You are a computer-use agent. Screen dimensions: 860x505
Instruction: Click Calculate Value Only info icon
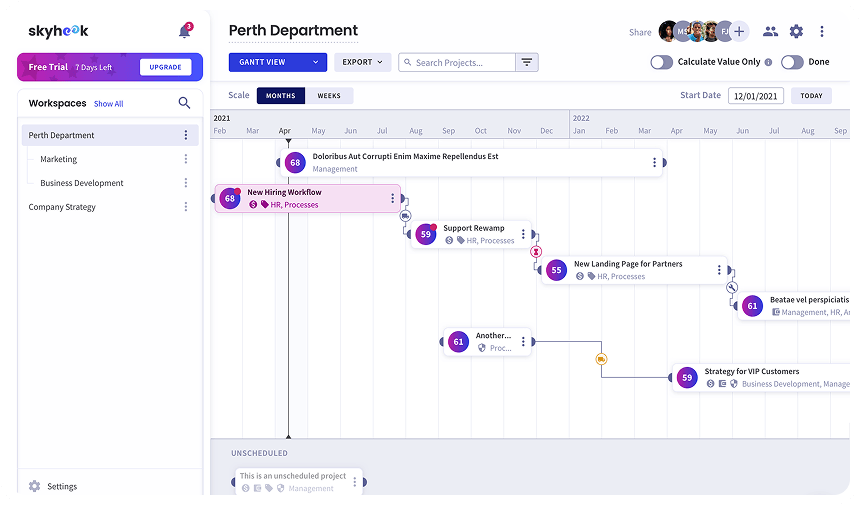[x=768, y=63]
